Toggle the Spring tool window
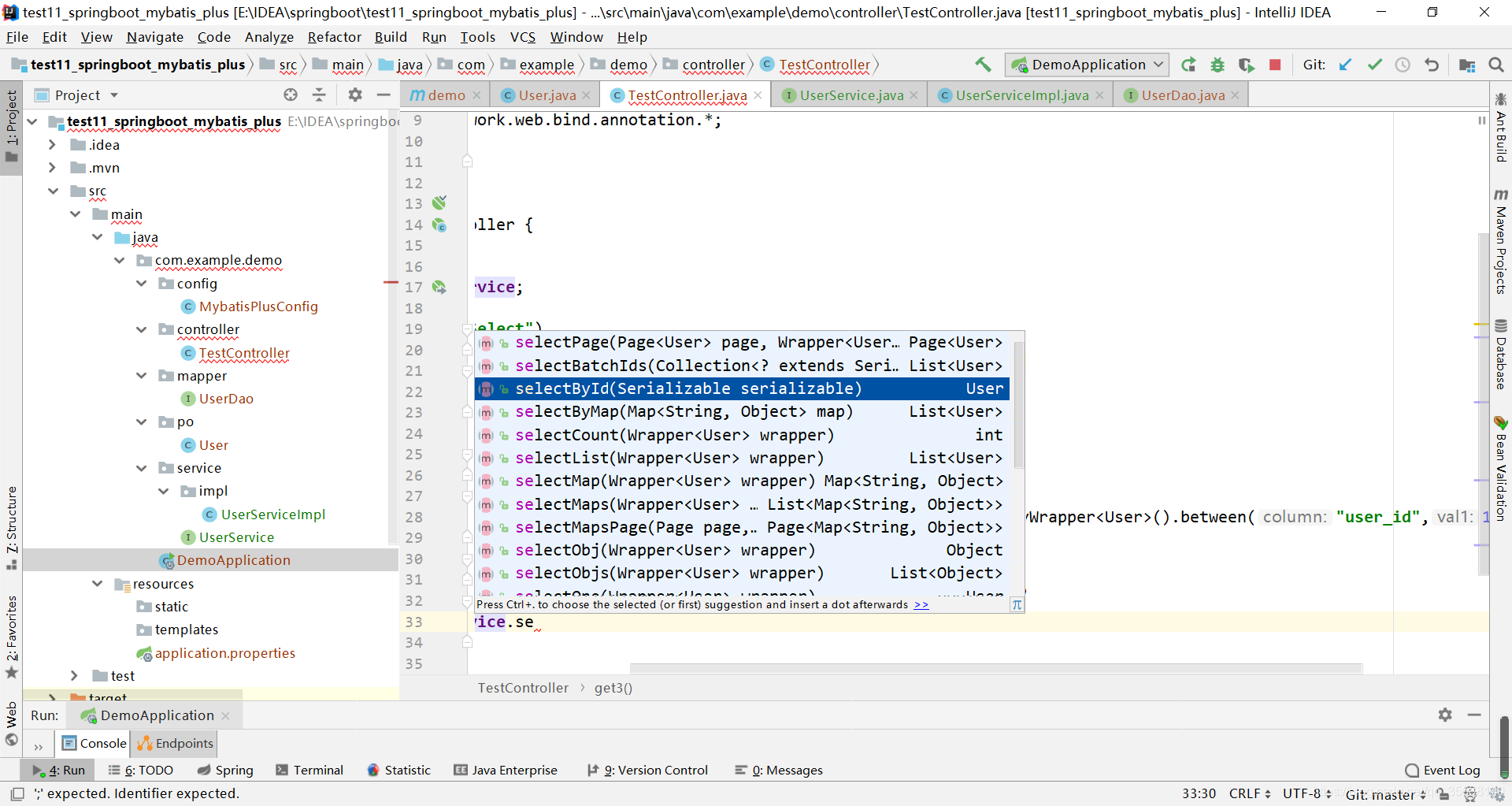Screen dimensions: 1512x806 (225, 770)
